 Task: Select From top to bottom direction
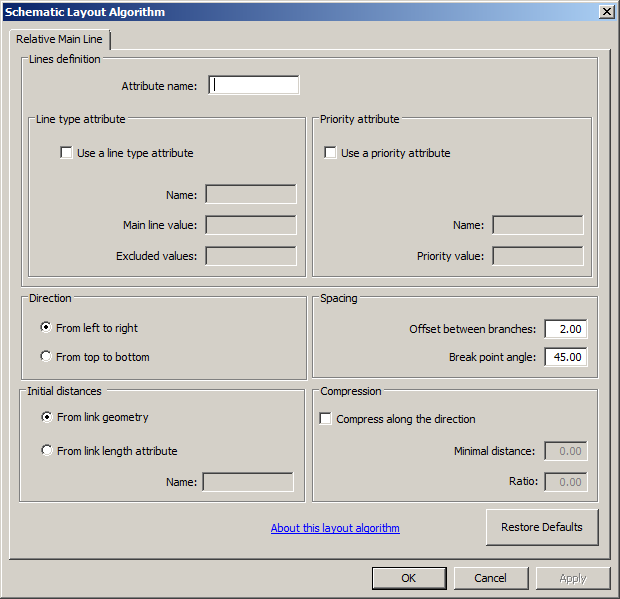(x=46, y=356)
